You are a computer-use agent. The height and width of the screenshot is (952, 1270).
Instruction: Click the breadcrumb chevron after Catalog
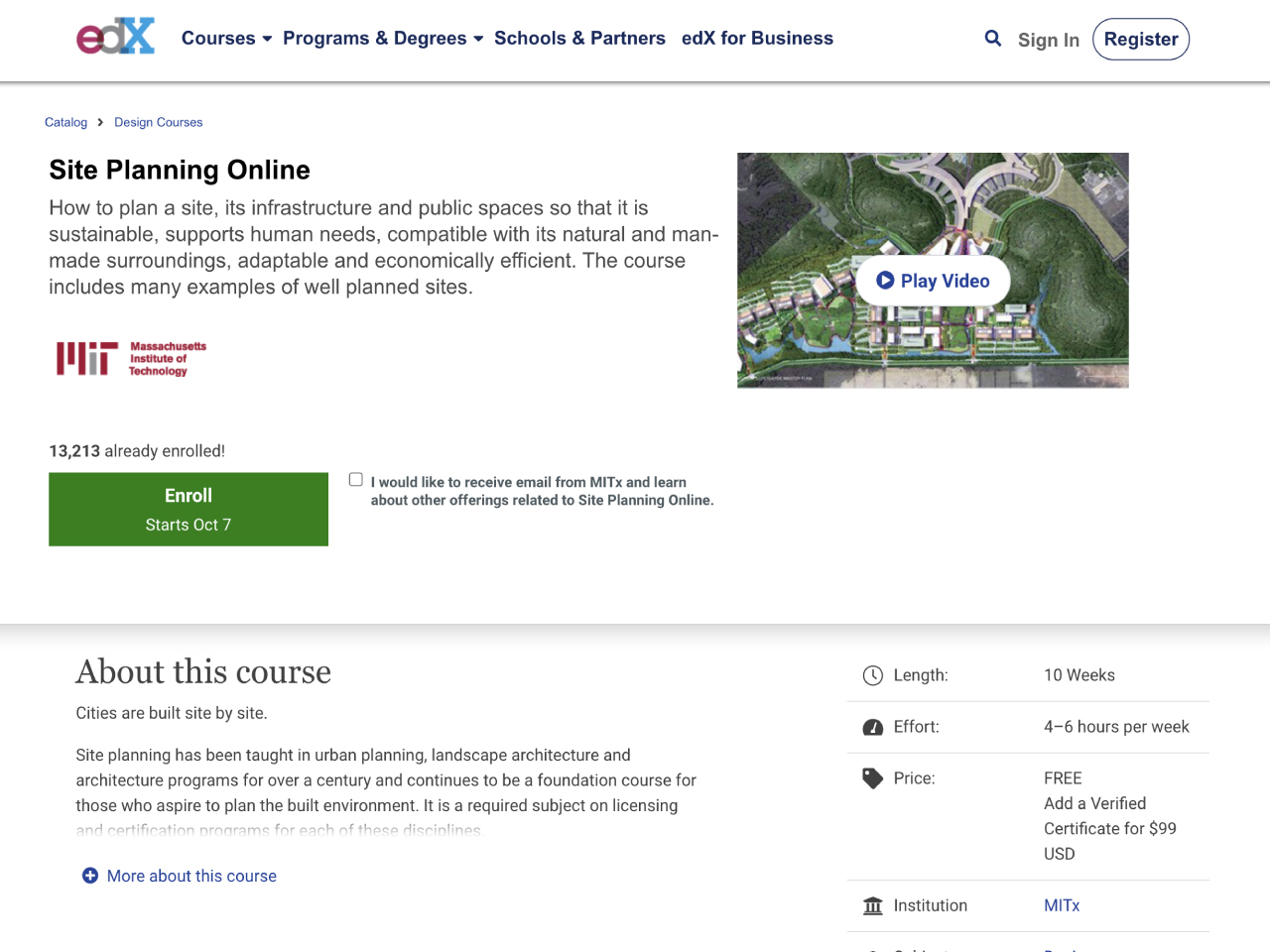pos(100,122)
